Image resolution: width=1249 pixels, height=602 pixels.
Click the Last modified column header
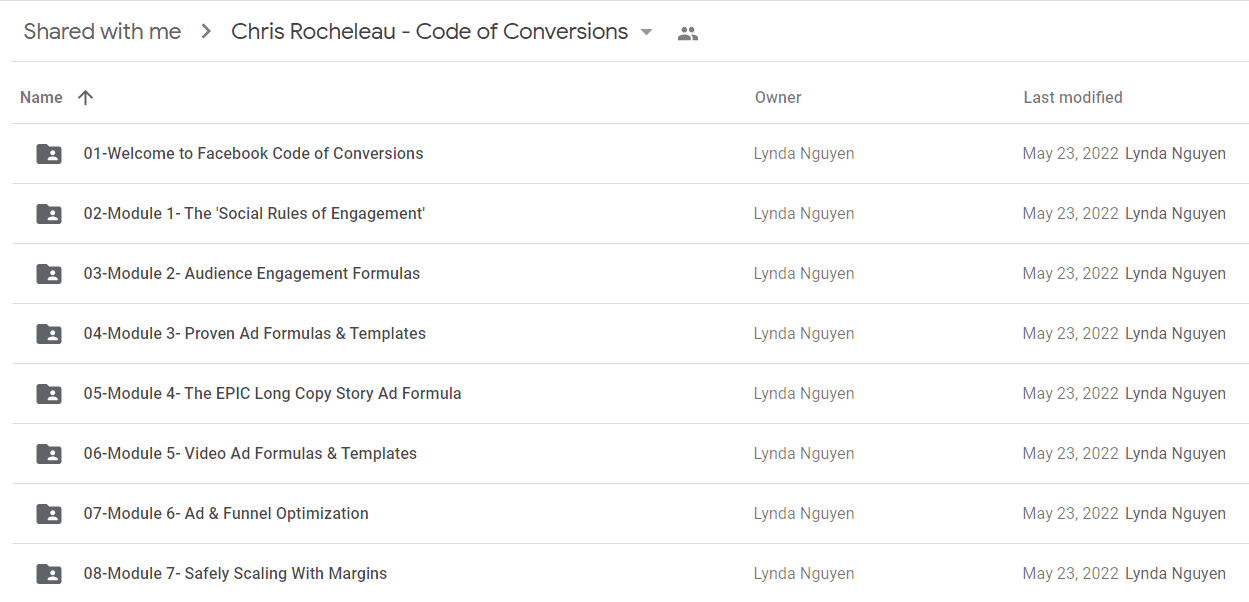coord(1073,97)
